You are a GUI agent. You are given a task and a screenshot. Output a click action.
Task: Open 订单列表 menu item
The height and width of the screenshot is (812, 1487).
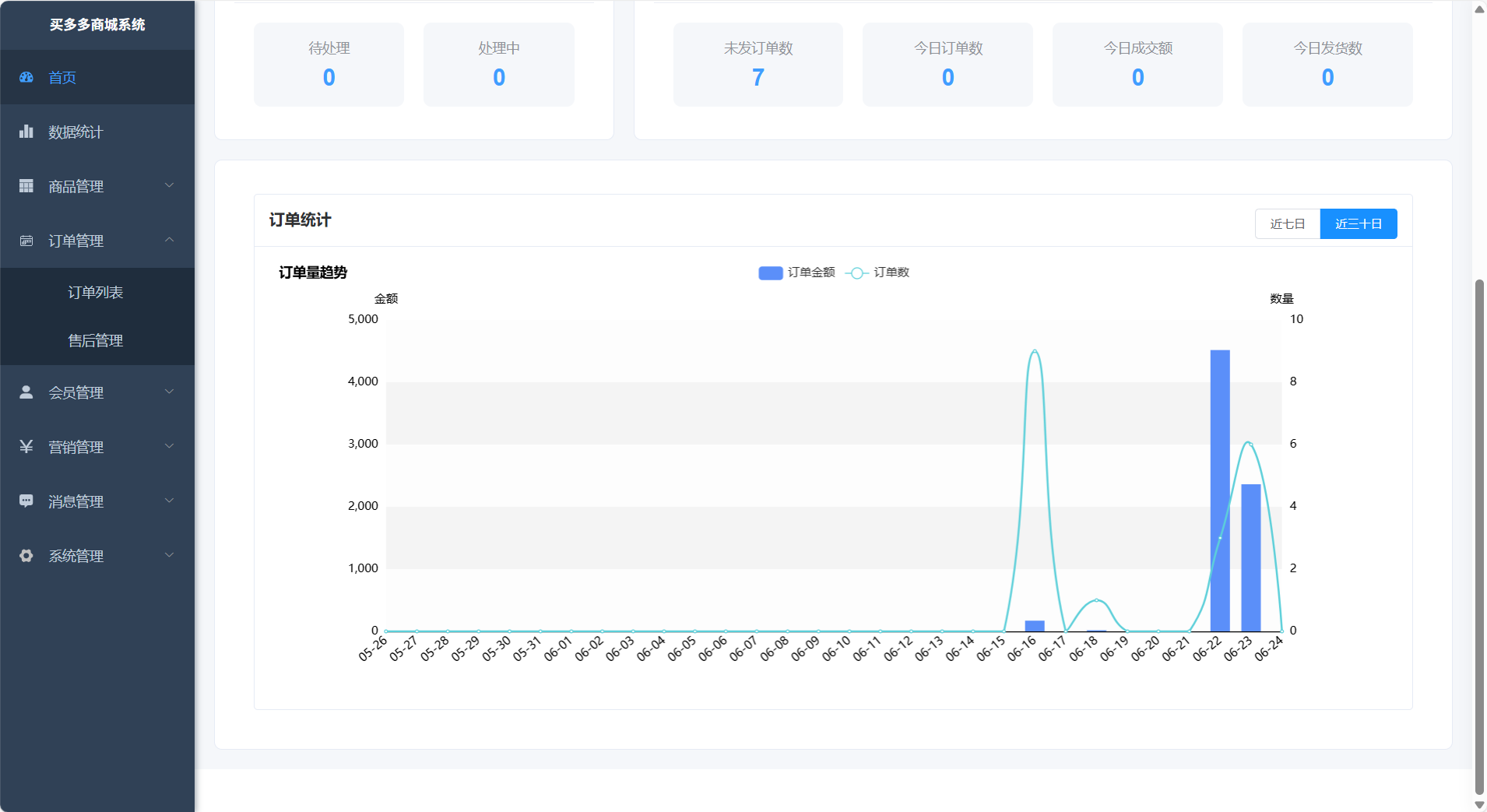click(96, 292)
